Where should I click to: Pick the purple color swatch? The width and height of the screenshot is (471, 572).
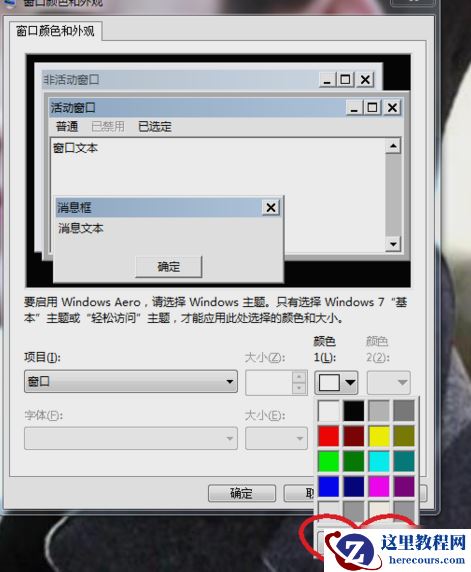(x=404, y=487)
